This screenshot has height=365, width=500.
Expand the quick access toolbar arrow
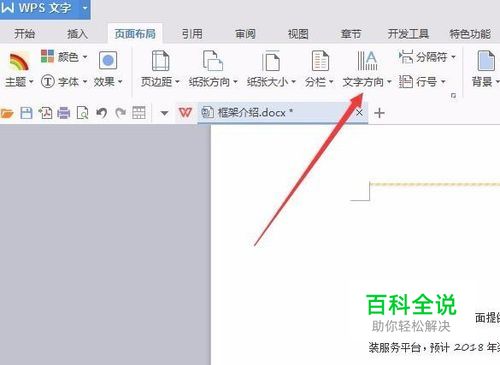pos(164,113)
